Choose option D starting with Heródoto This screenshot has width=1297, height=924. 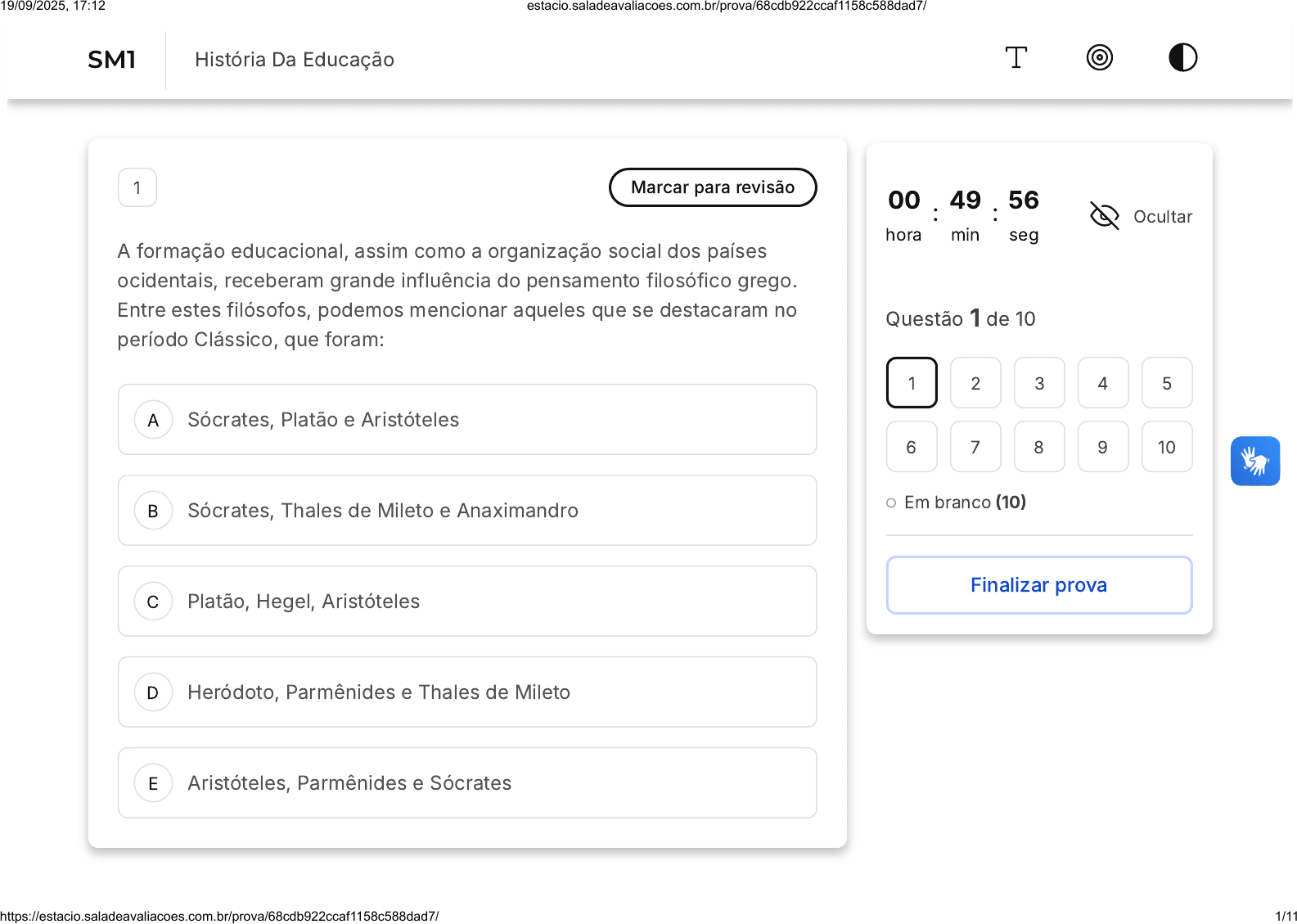click(467, 692)
